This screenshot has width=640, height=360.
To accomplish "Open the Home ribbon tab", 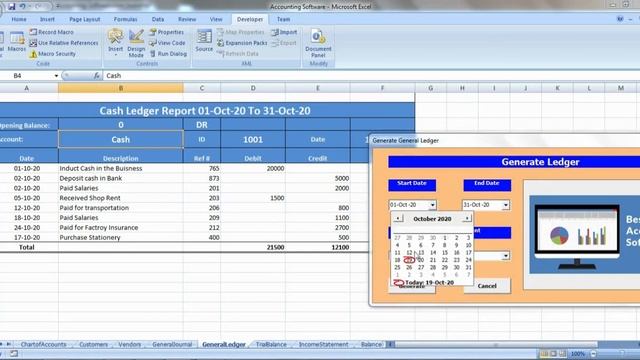I will [19, 19].
